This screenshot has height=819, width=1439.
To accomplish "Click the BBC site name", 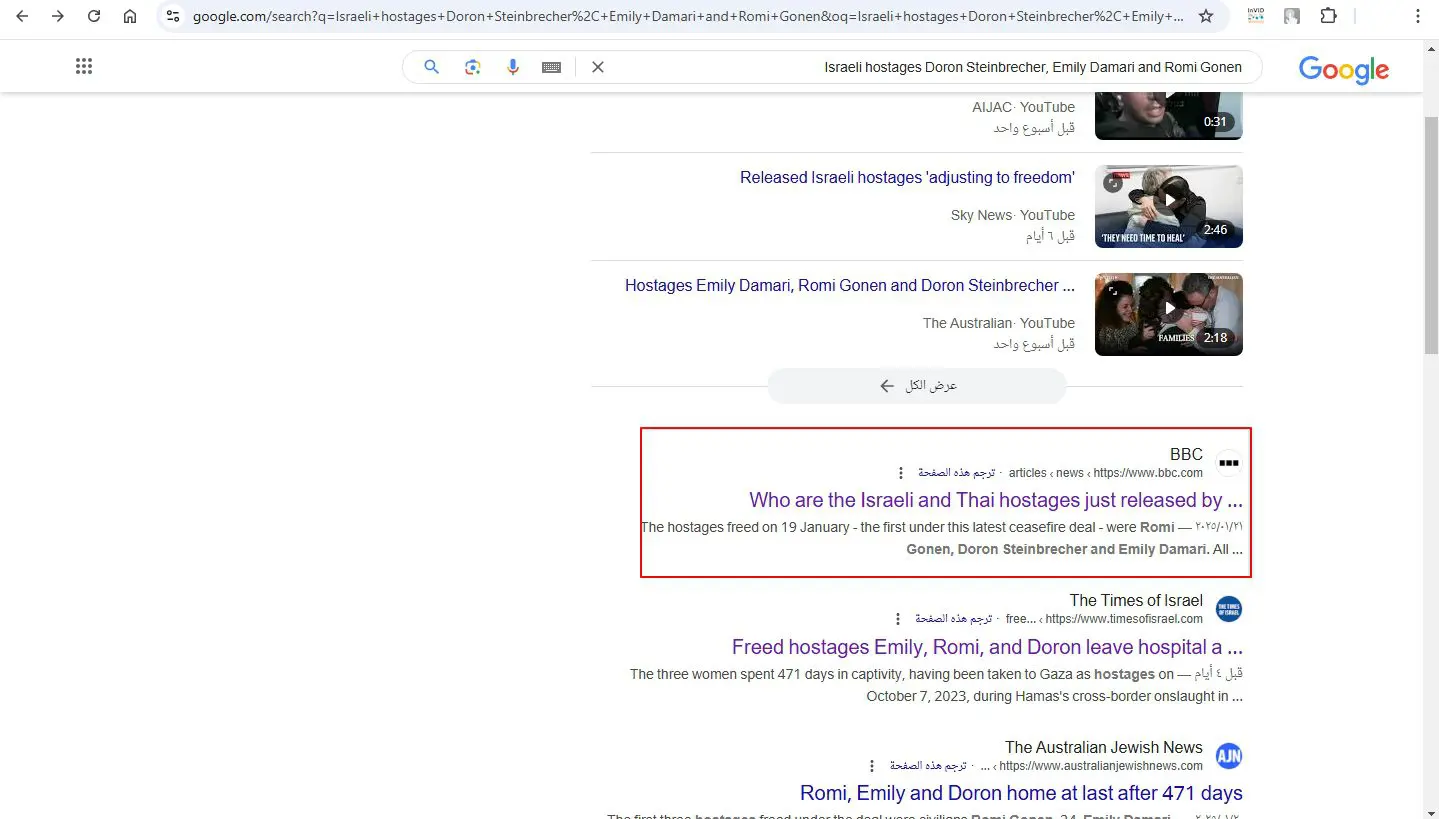I will [1186, 454].
